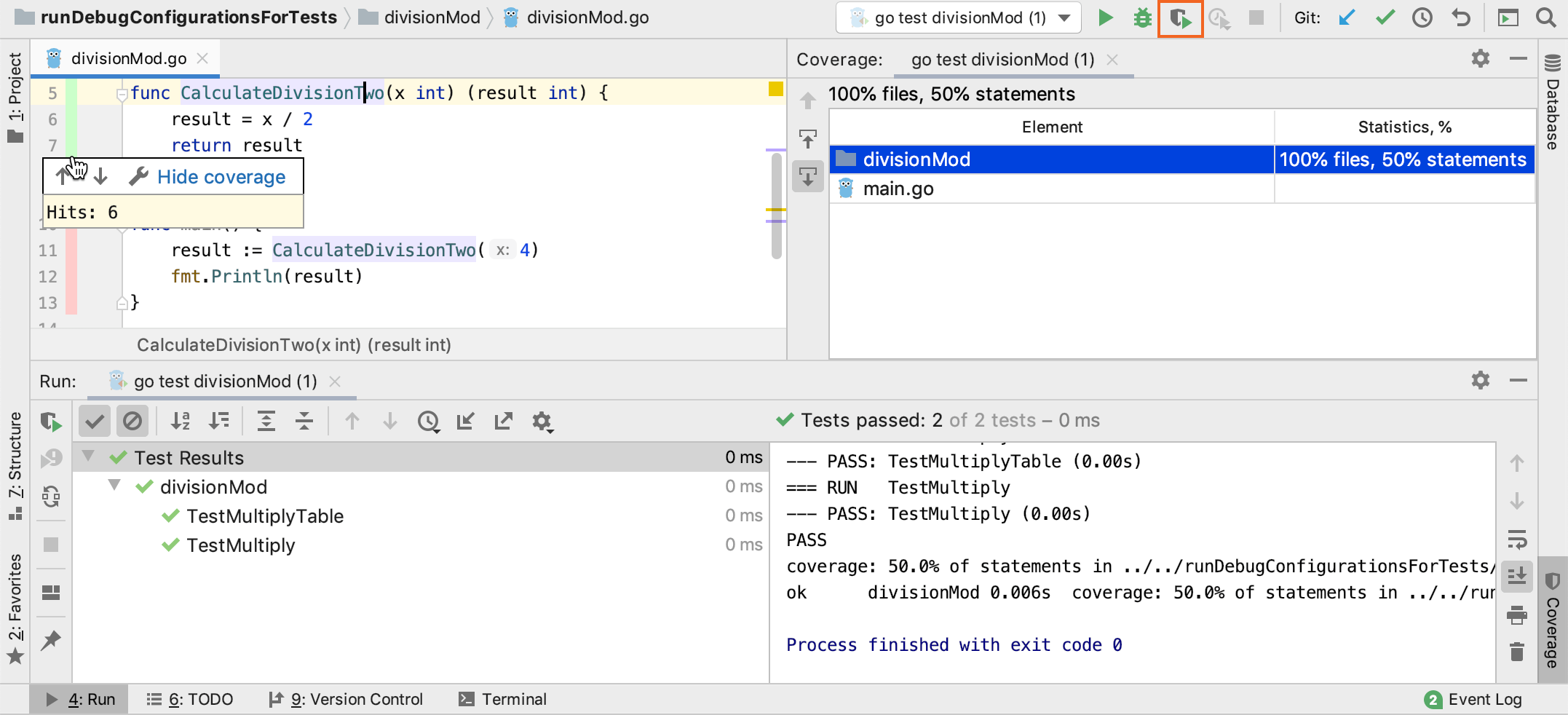Image resolution: width=1568 pixels, height=715 pixels.
Task: Open test runner settings gear
Action: click(542, 422)
